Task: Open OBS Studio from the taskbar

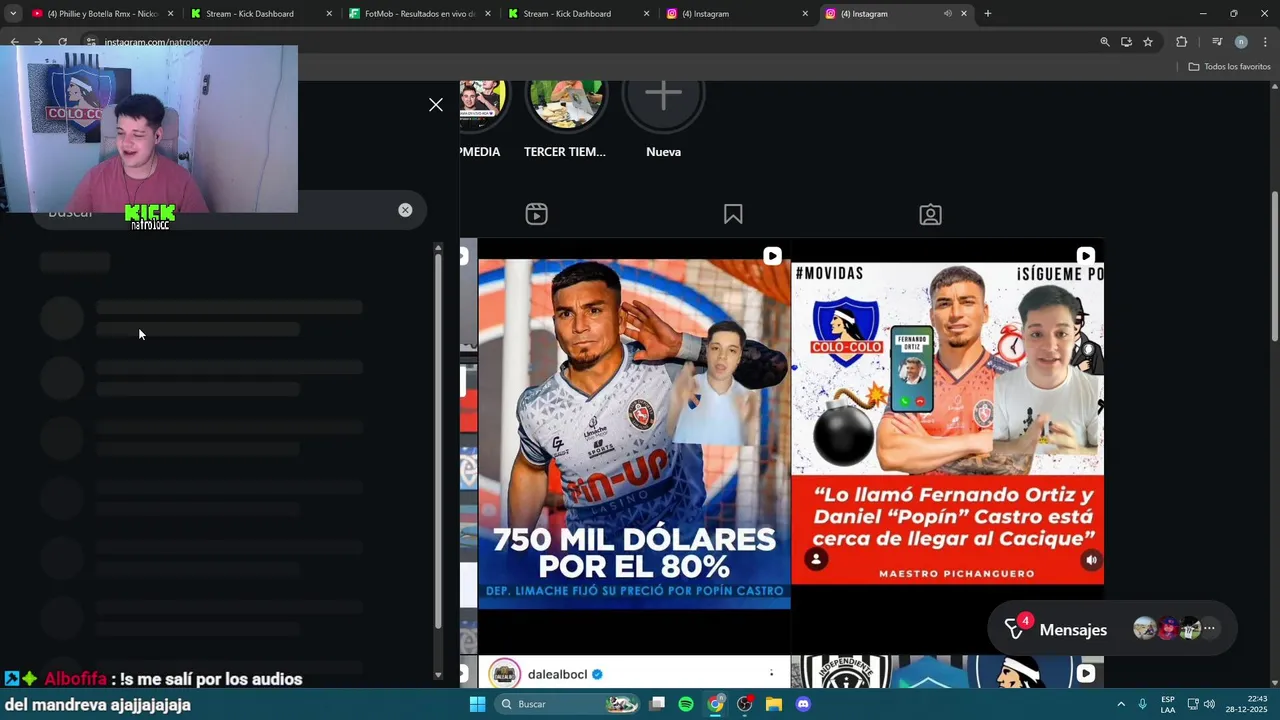Action: tap(744, 704)
